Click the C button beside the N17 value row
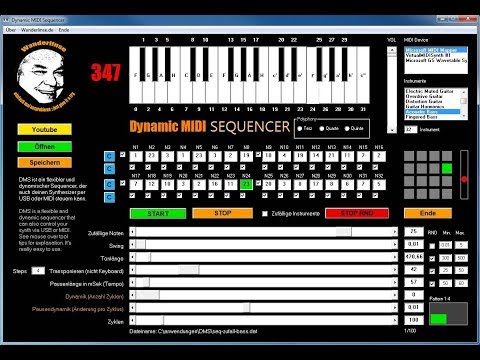 point(109,185)
